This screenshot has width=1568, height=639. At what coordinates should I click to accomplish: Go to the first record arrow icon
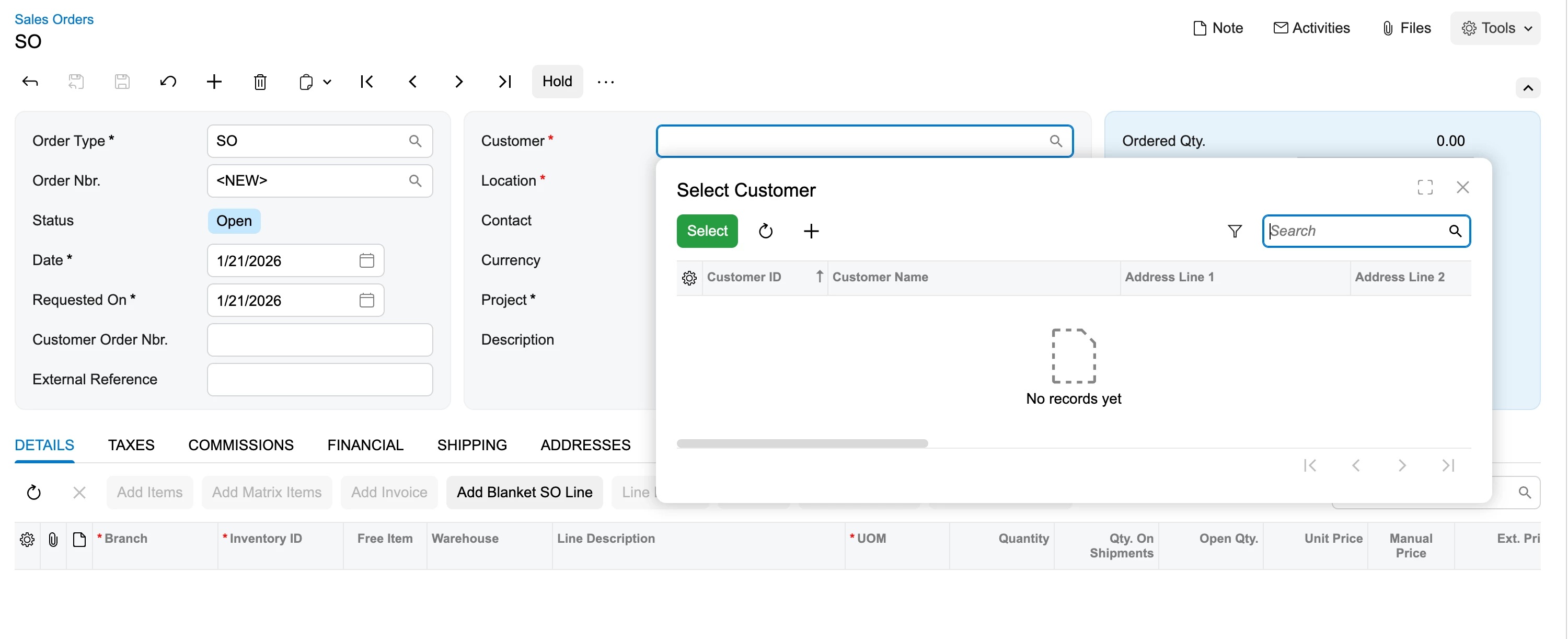[x=366, y=82]
